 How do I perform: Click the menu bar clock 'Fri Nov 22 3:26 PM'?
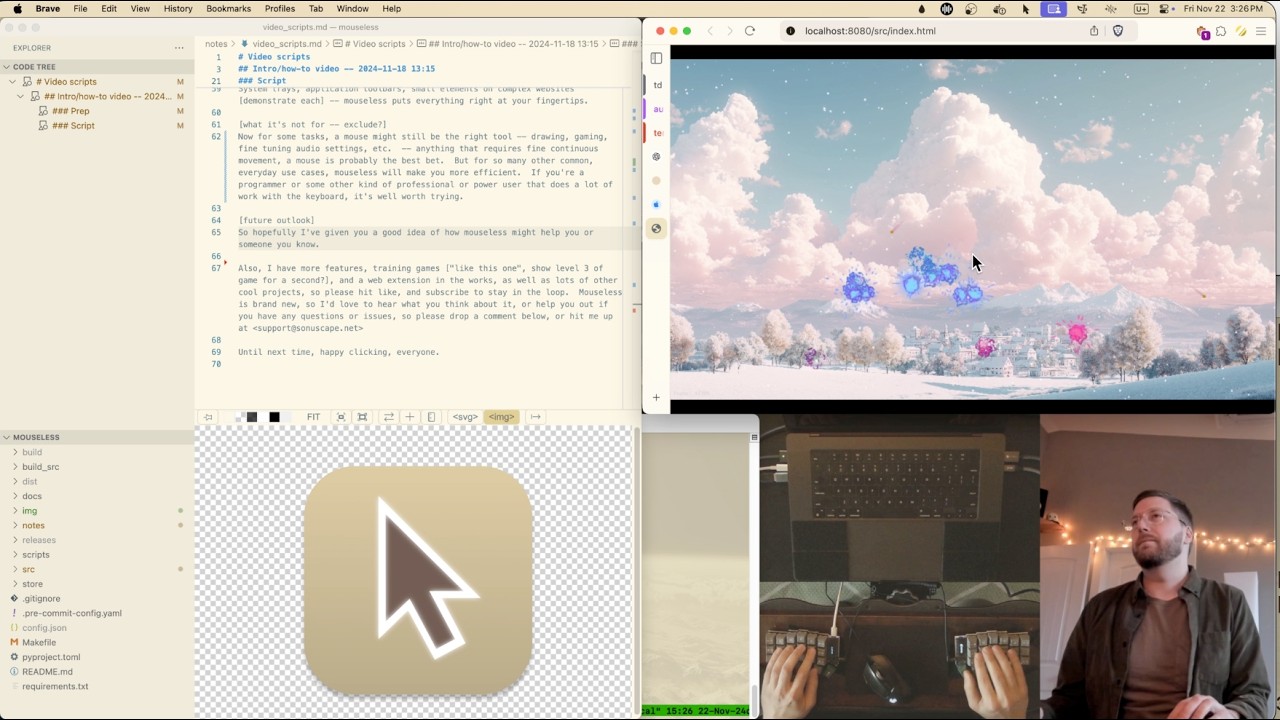[1223, 9]
